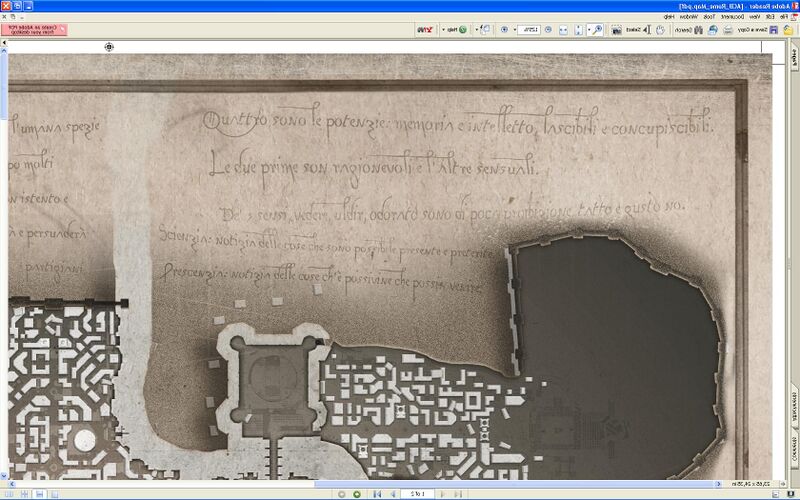Click the Select text button label

(x=633, y=30)
